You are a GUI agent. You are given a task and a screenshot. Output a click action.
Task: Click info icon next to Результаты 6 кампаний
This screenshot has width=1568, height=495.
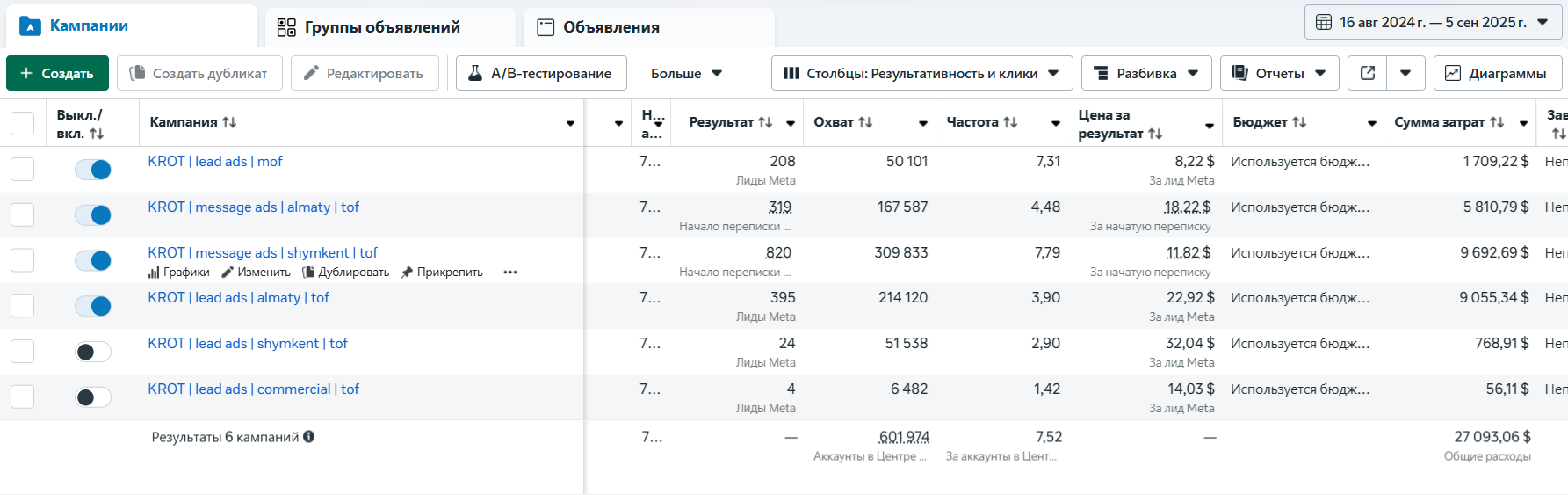point(309,437)
